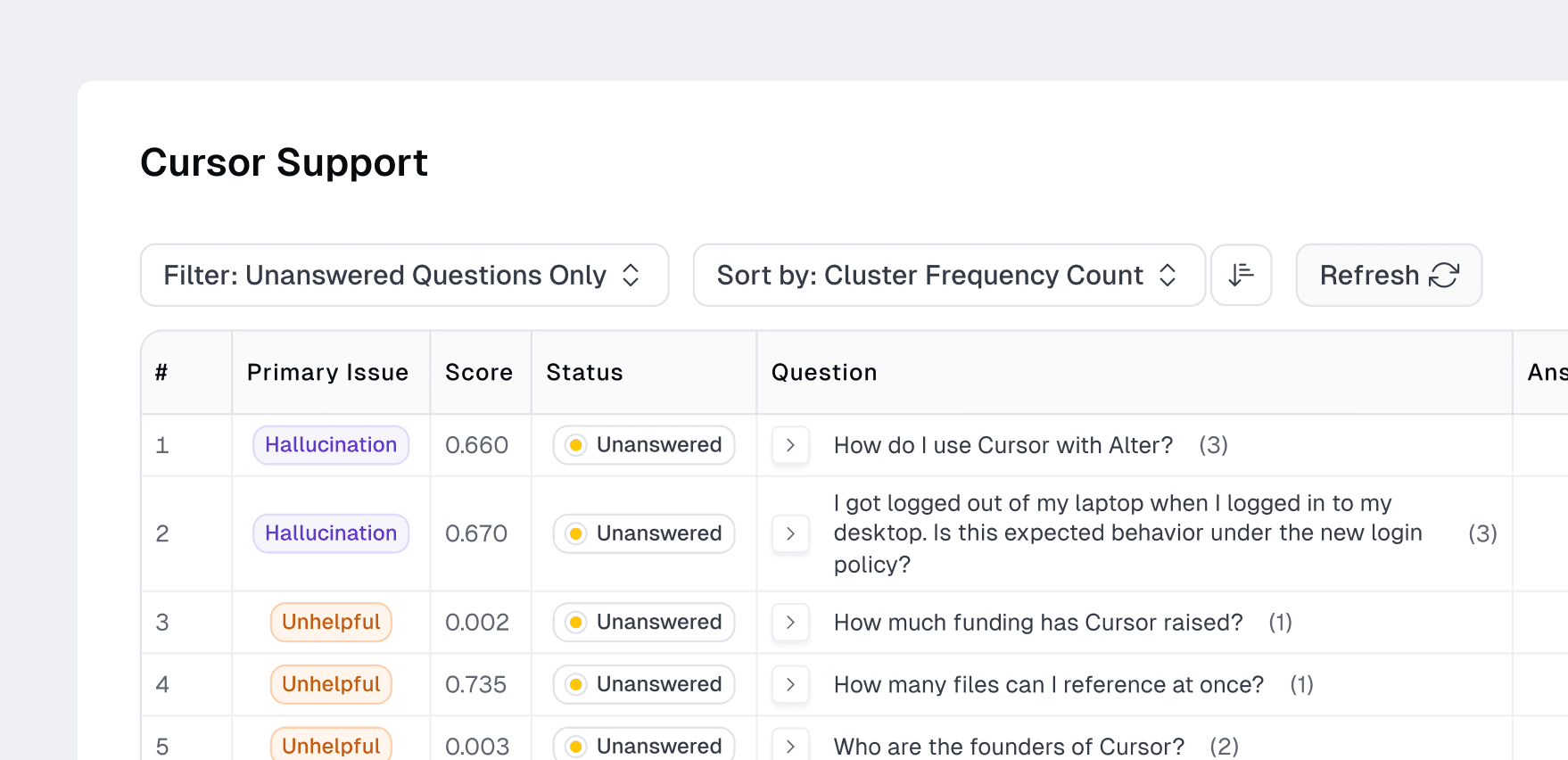The height and width of the screenshot is (760, 1568).
Task: Click the Unanswered status badge in row 2
Action: point(644,533)
